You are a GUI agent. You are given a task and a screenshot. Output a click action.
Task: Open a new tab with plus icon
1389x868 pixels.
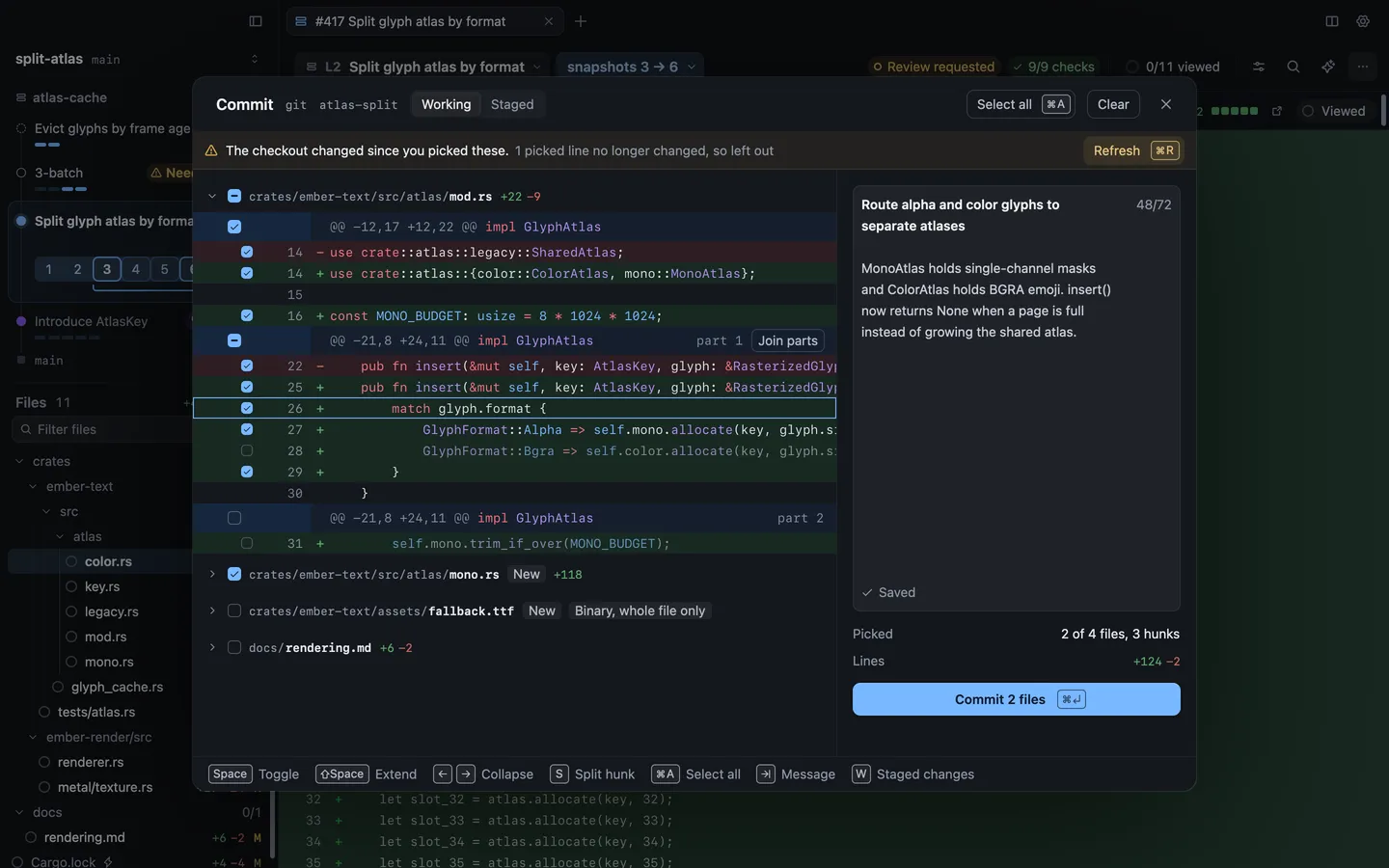(581, 21)
